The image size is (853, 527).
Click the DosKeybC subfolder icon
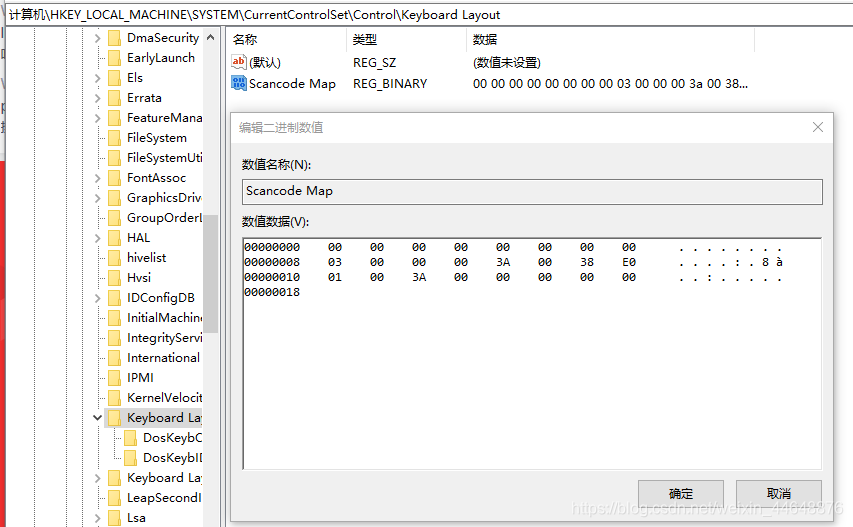(x=131, y=438)
